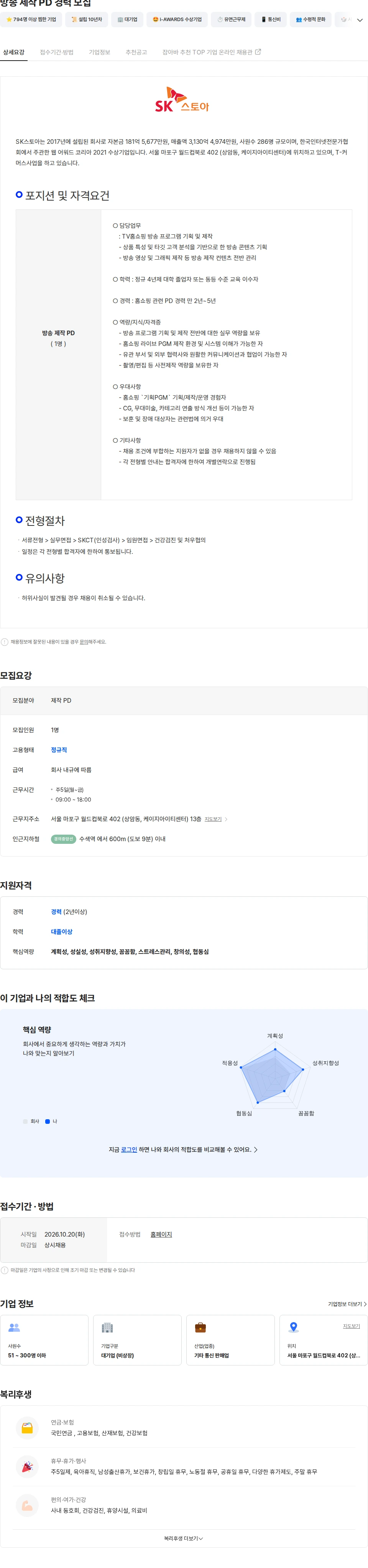368x1568 pixels.
Task: Click the 꼼꼼함 label on radar chart
Action: (306, 1114)
